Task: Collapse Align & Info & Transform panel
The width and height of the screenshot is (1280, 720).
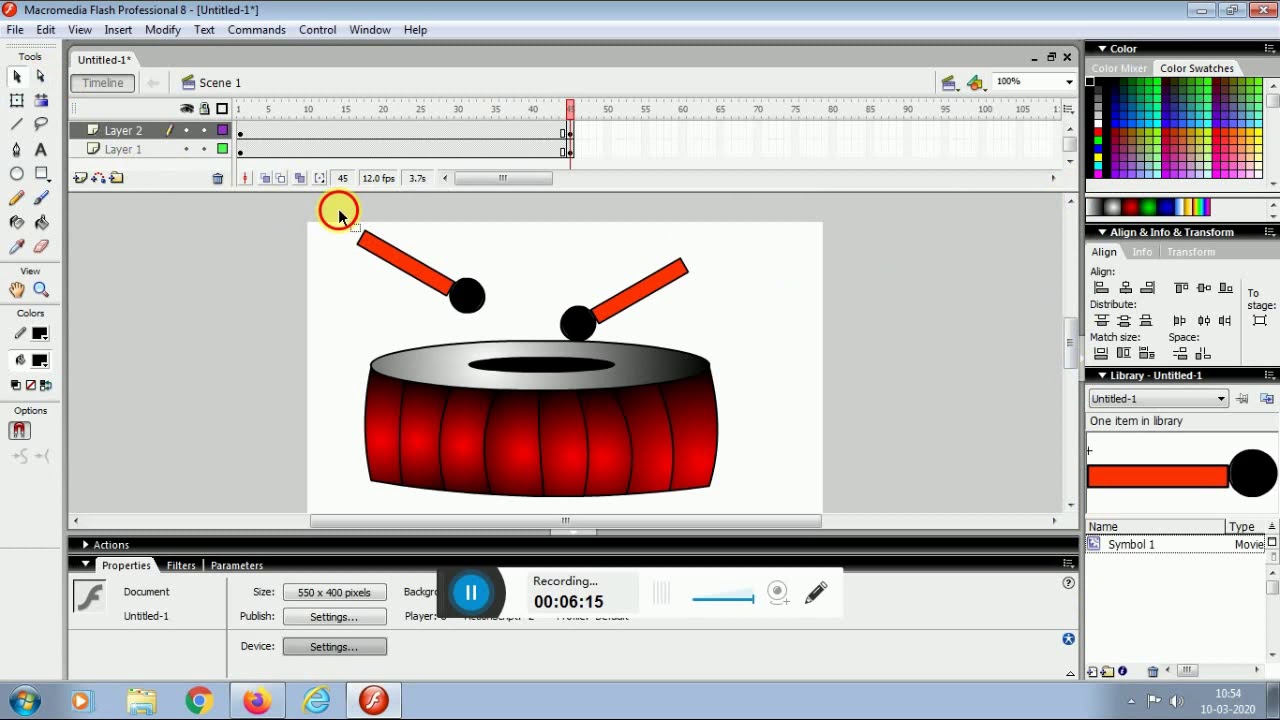Action: point(1102,232)
